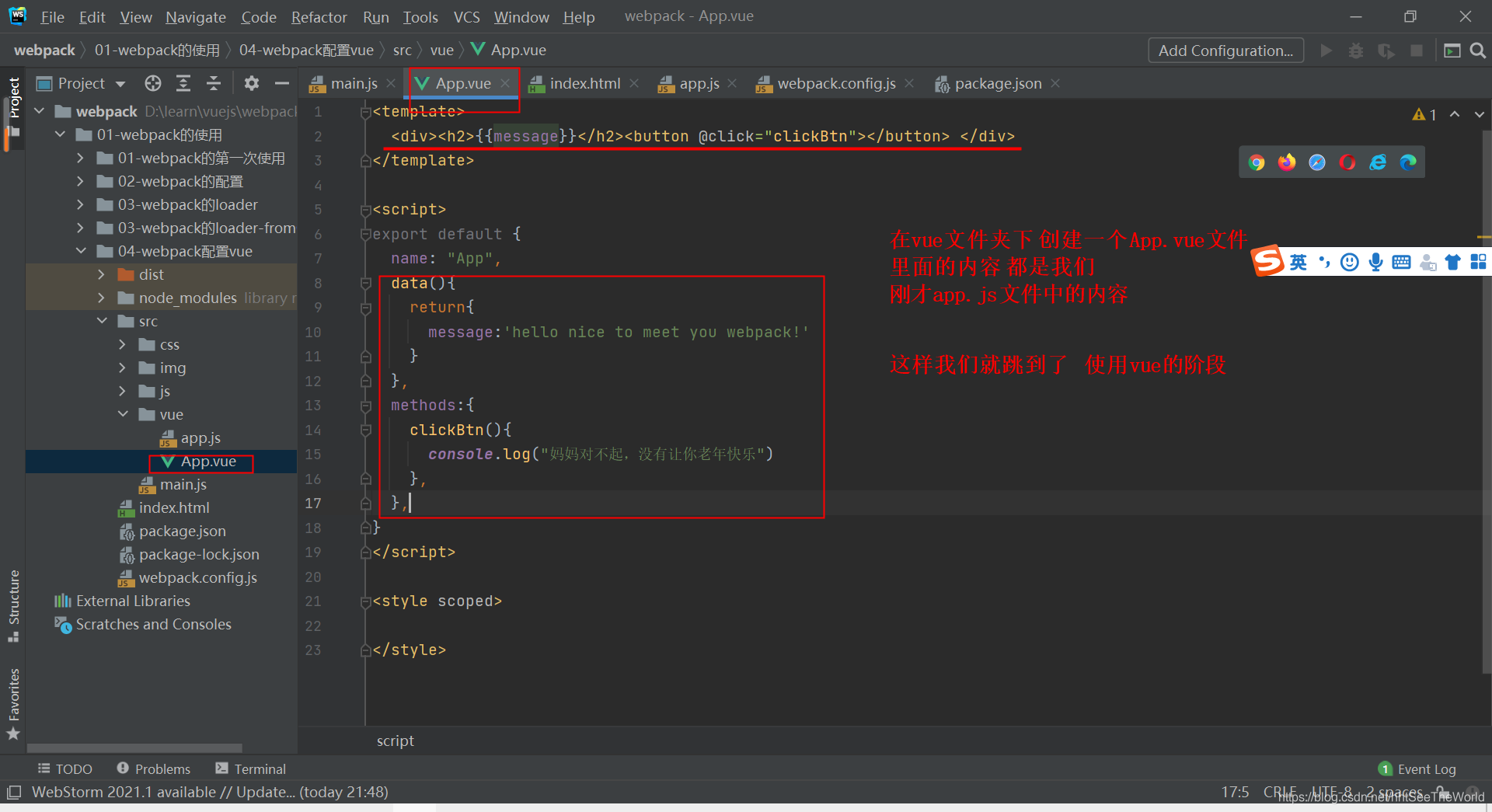Expand the 03-webpack的loader folder
Image resolution: width=1492 pixels, height=812 pixels.
click(x=80, y=204)
